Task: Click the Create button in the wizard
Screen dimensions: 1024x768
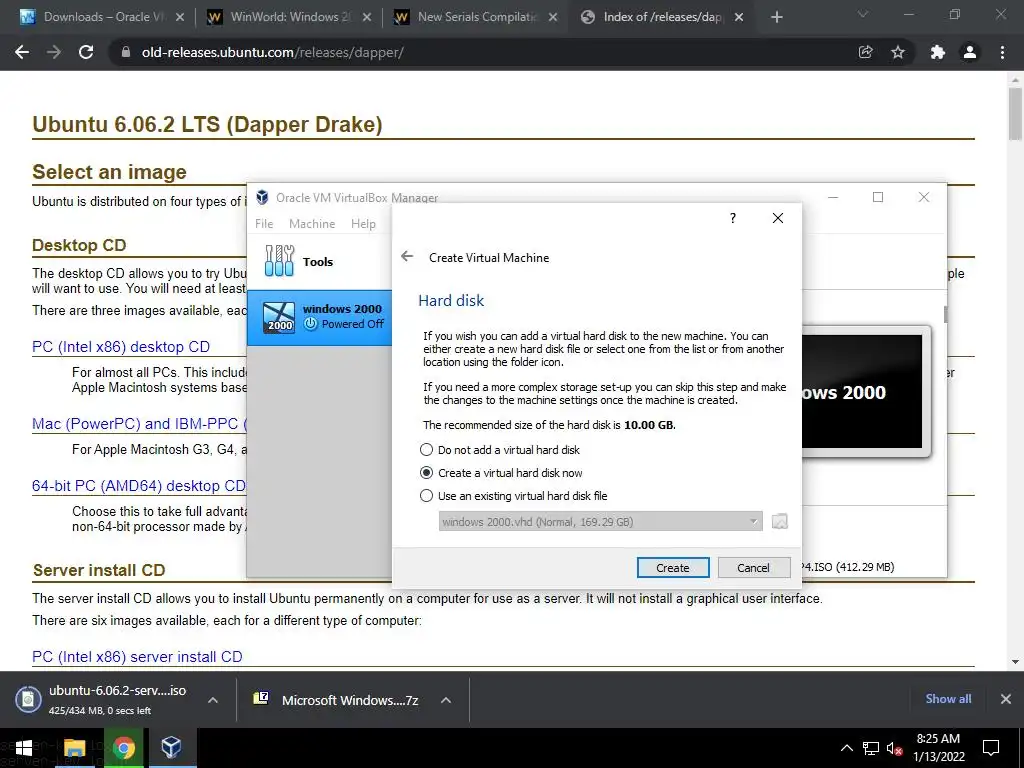Action: click(673, 568)
